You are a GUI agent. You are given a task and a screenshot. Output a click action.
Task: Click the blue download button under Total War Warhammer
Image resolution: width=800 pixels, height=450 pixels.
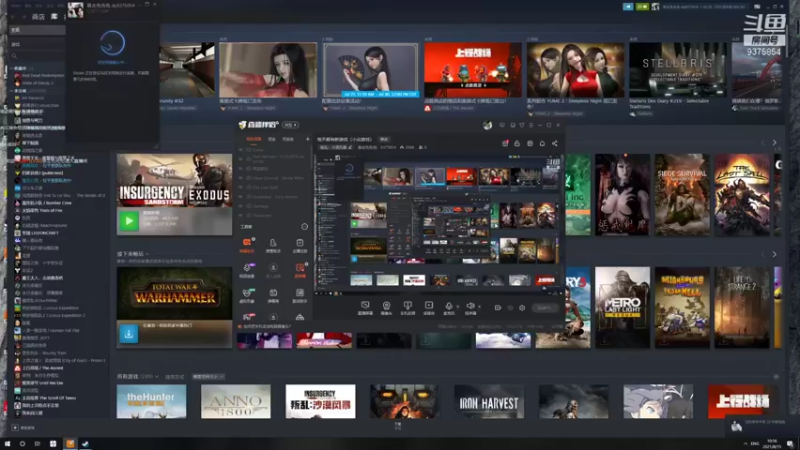129,334
